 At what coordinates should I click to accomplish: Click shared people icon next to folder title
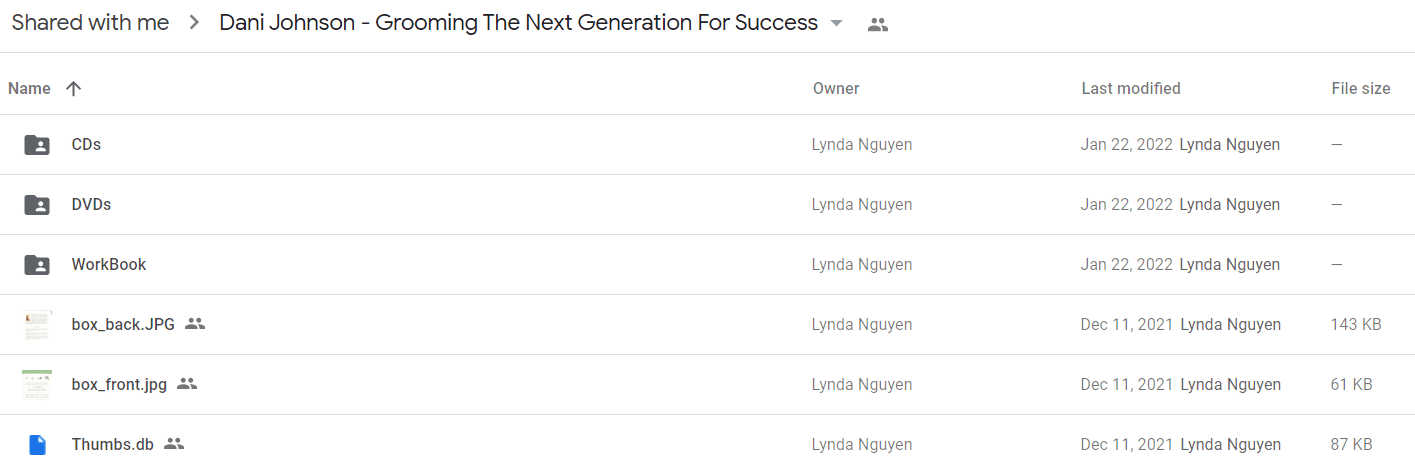[x=878, y=25]
